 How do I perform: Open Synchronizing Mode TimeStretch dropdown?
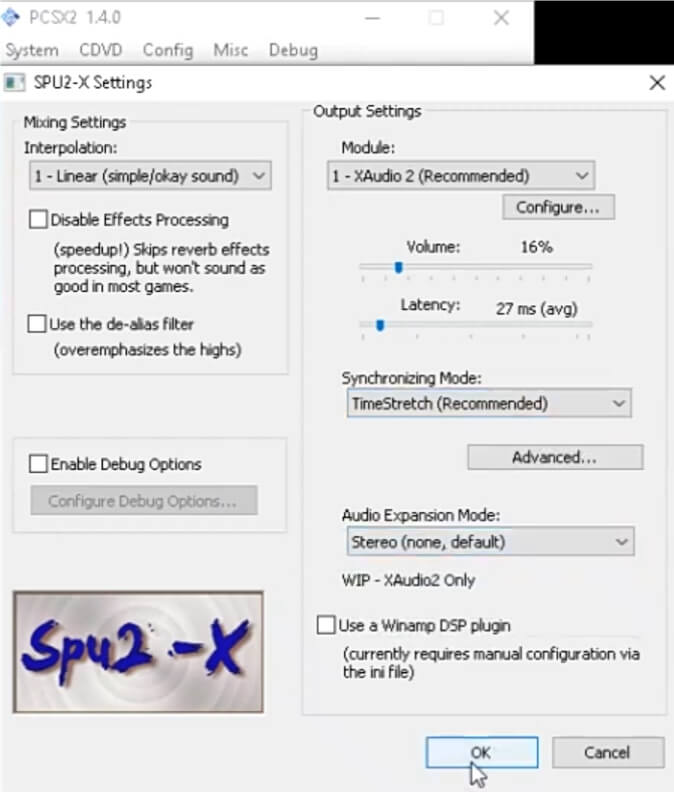click(x=489, y=403)
